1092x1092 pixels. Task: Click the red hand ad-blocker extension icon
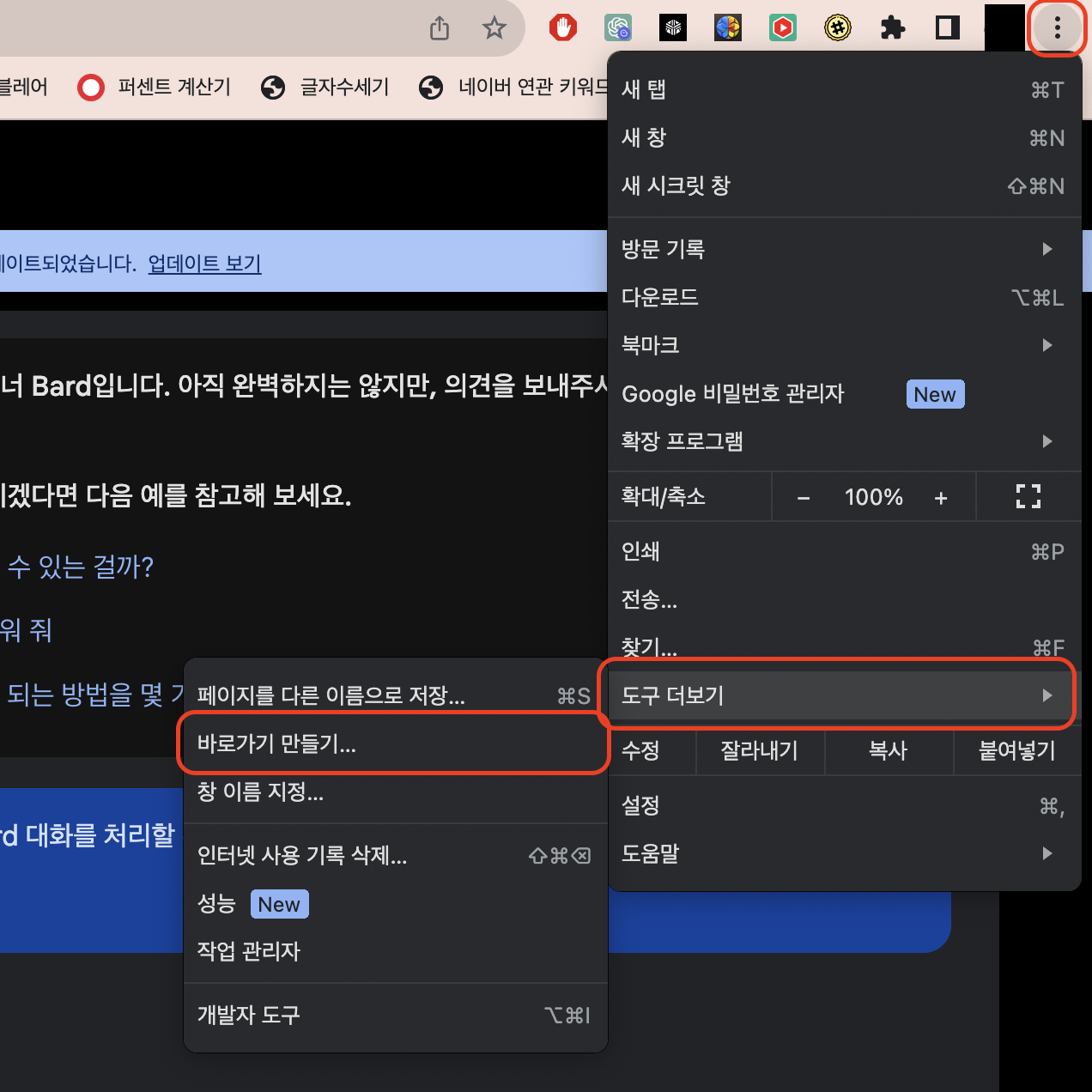pyautogui.click(x=562, y=27)
